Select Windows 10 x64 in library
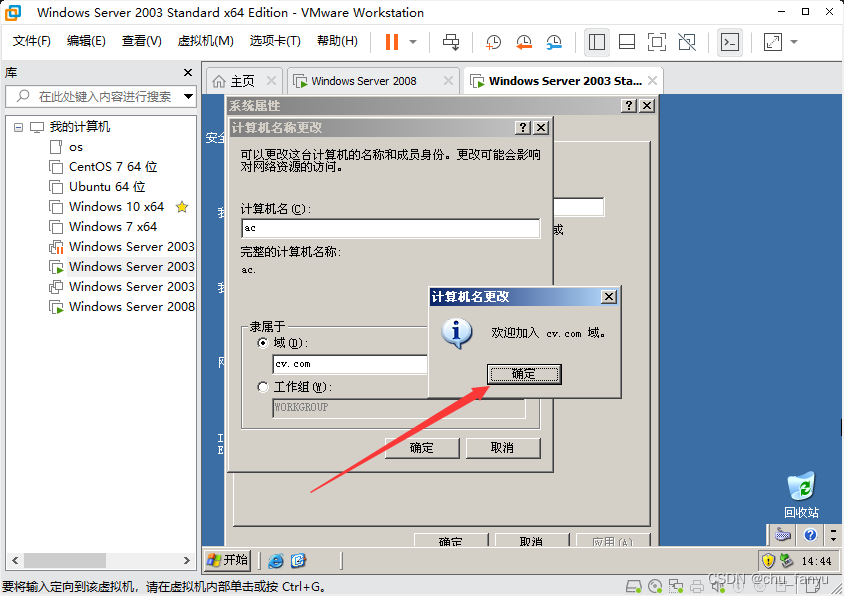Screen dimensions: 844x596 [116, 207]
